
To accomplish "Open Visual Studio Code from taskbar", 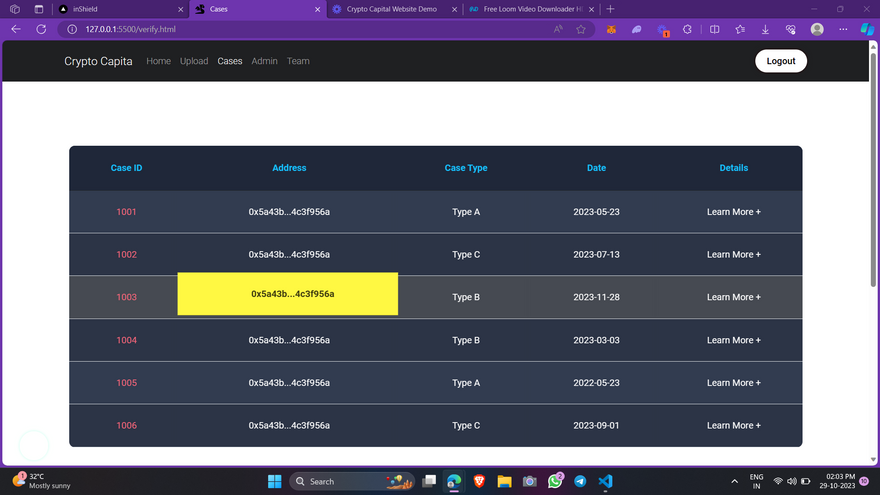I will 606,481.
